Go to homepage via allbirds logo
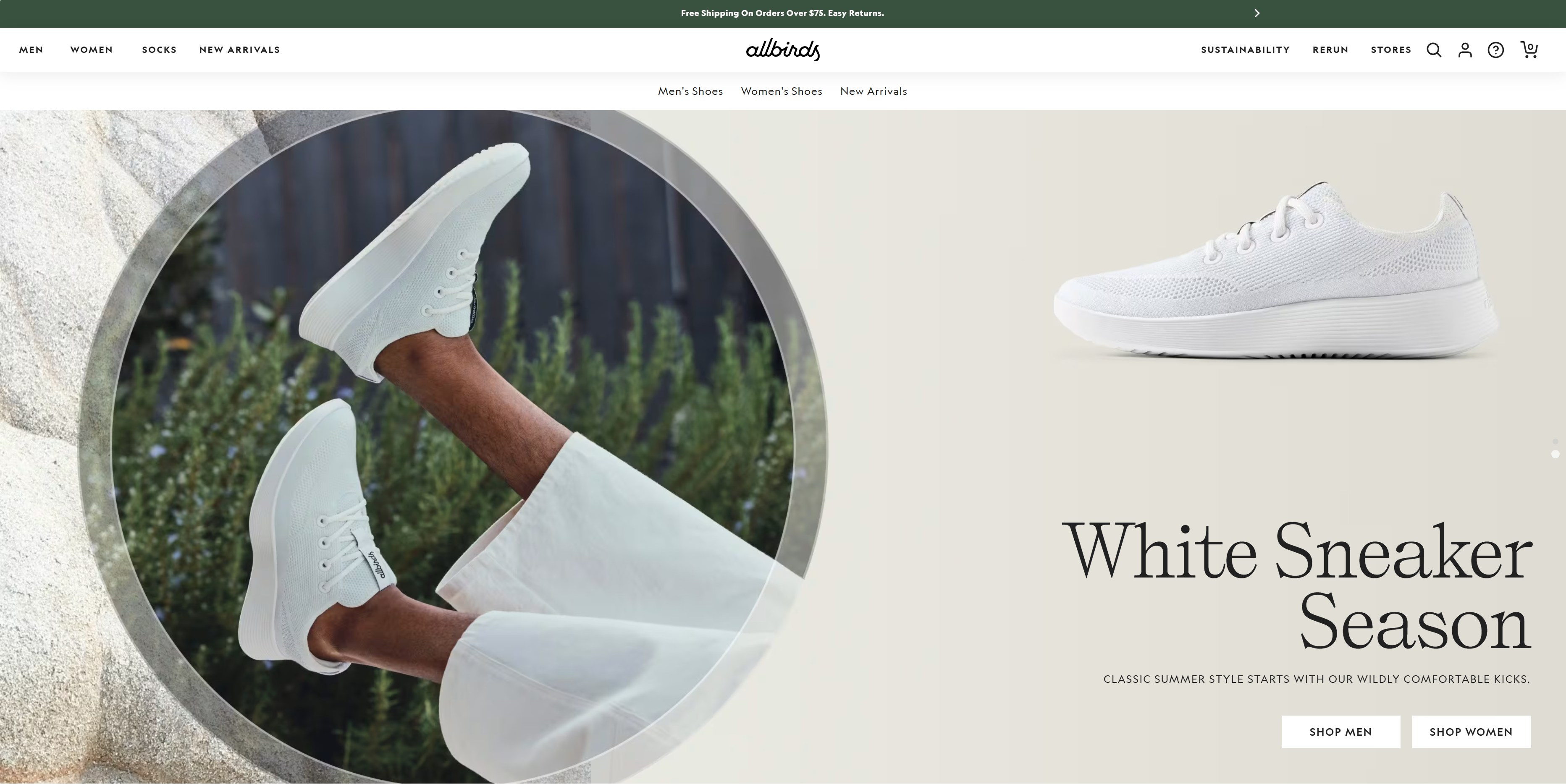This screenshot has height=784, width=1566. (783, 49)
